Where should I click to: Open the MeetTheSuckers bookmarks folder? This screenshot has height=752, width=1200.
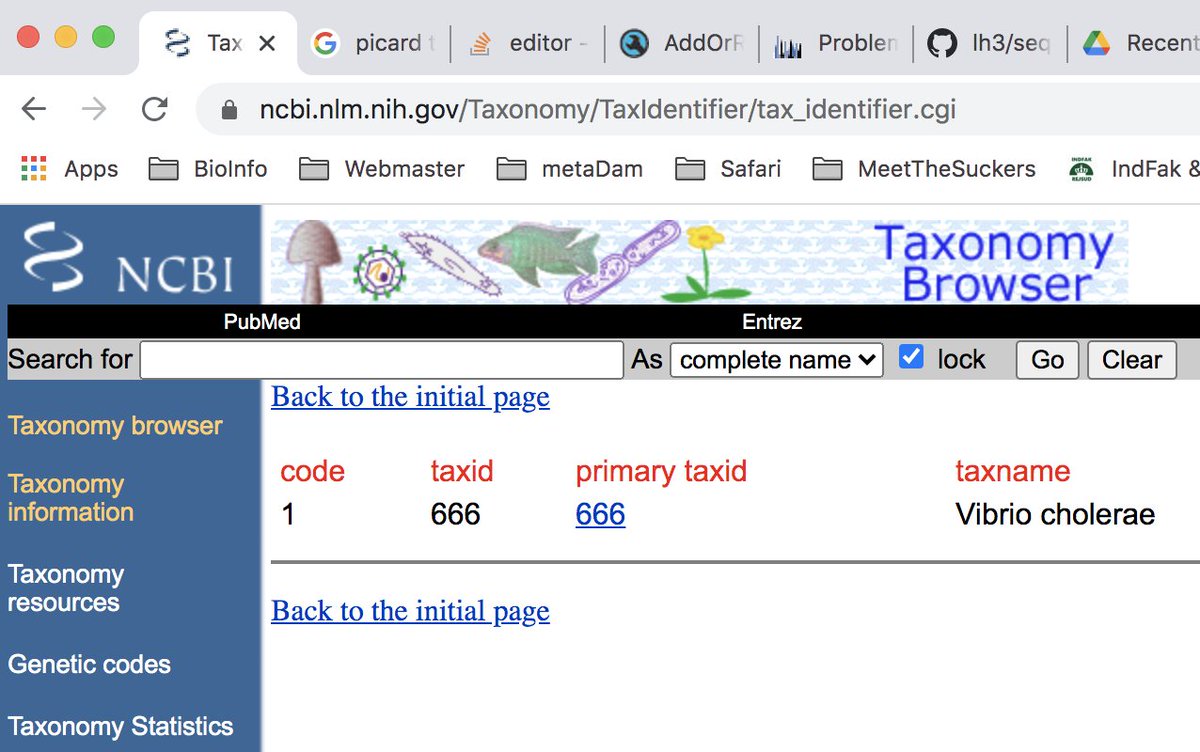pyautogui.click(x=924, y=169)
